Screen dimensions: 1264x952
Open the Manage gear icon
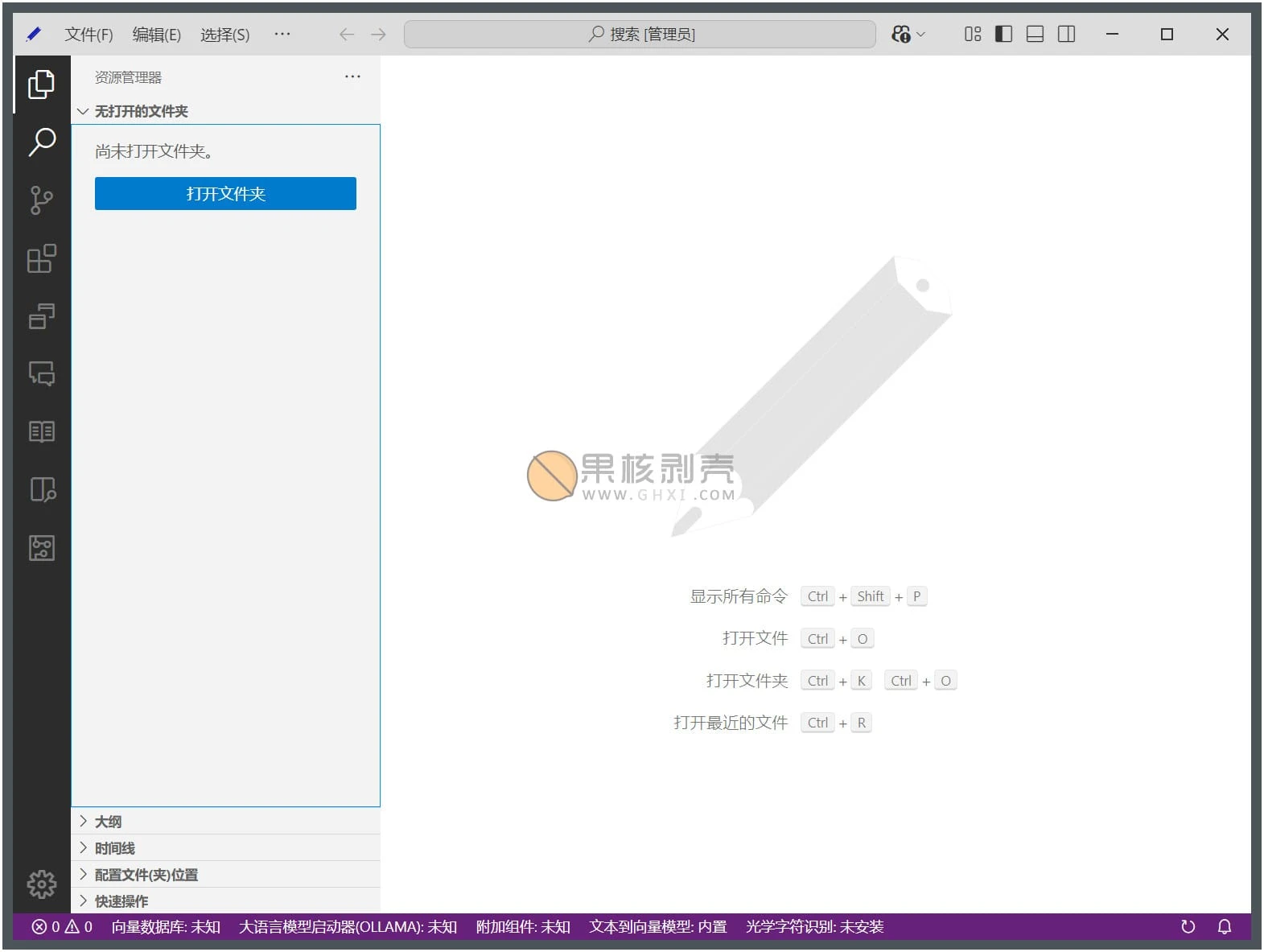click(42, 884)
